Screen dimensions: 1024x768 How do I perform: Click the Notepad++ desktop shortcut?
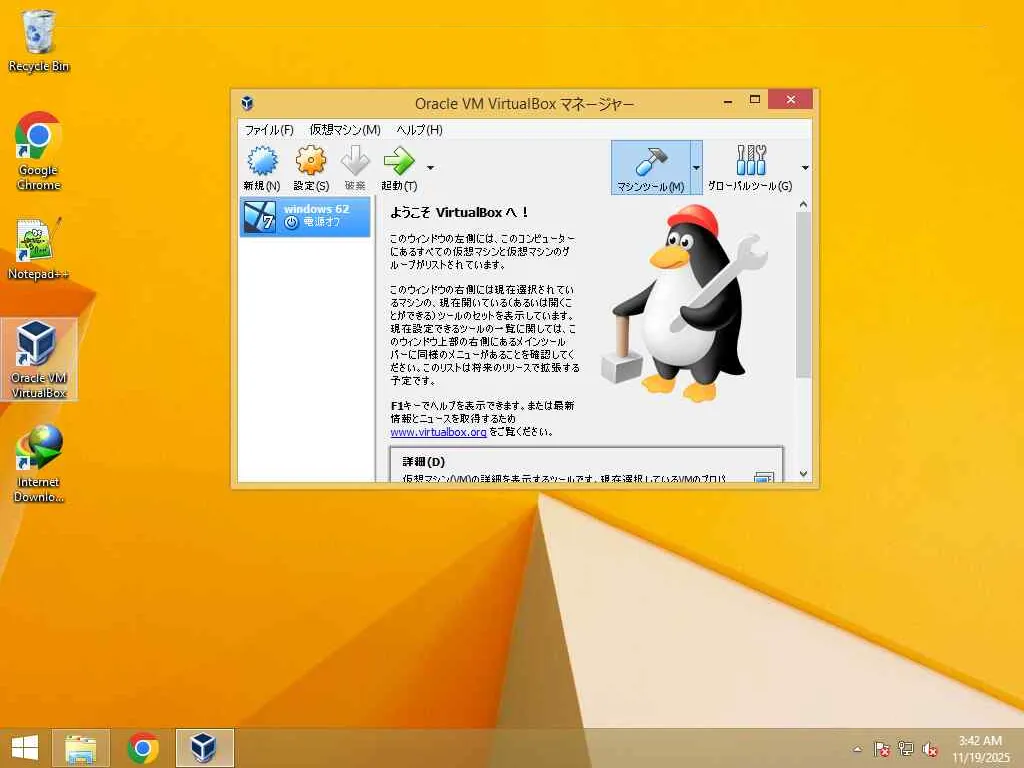tap(39, 249)
